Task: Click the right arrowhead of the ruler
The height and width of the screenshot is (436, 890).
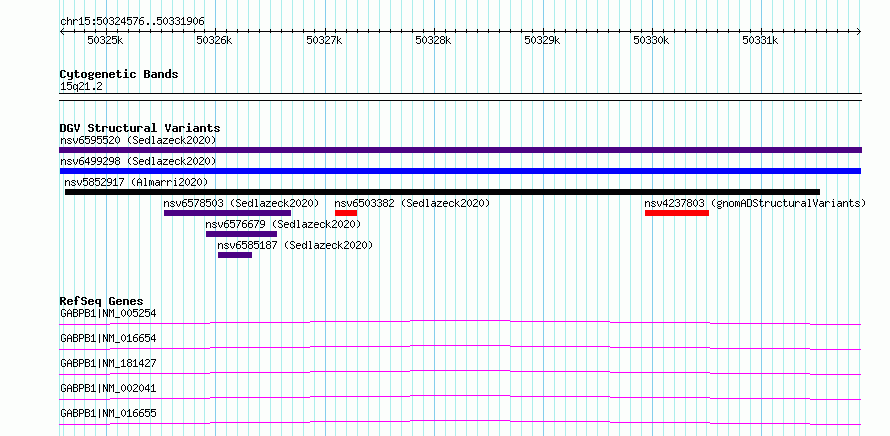Action: tap(859, 32)
